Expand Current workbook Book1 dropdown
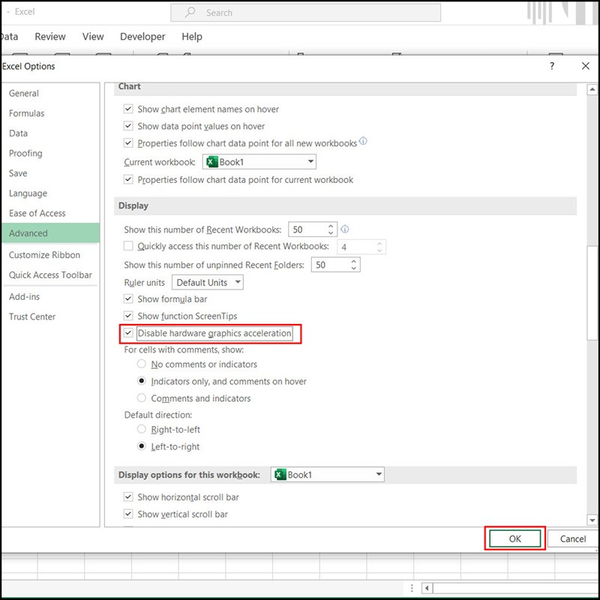The image size is (600, 600). 311,161
